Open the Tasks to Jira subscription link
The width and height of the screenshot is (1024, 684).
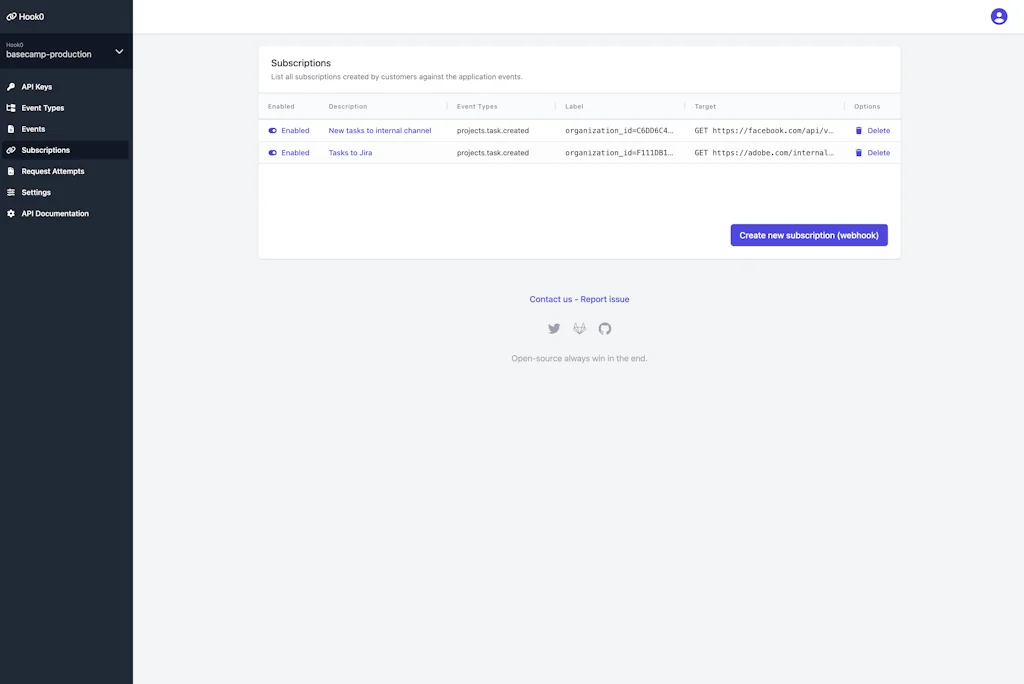point(350,153)
